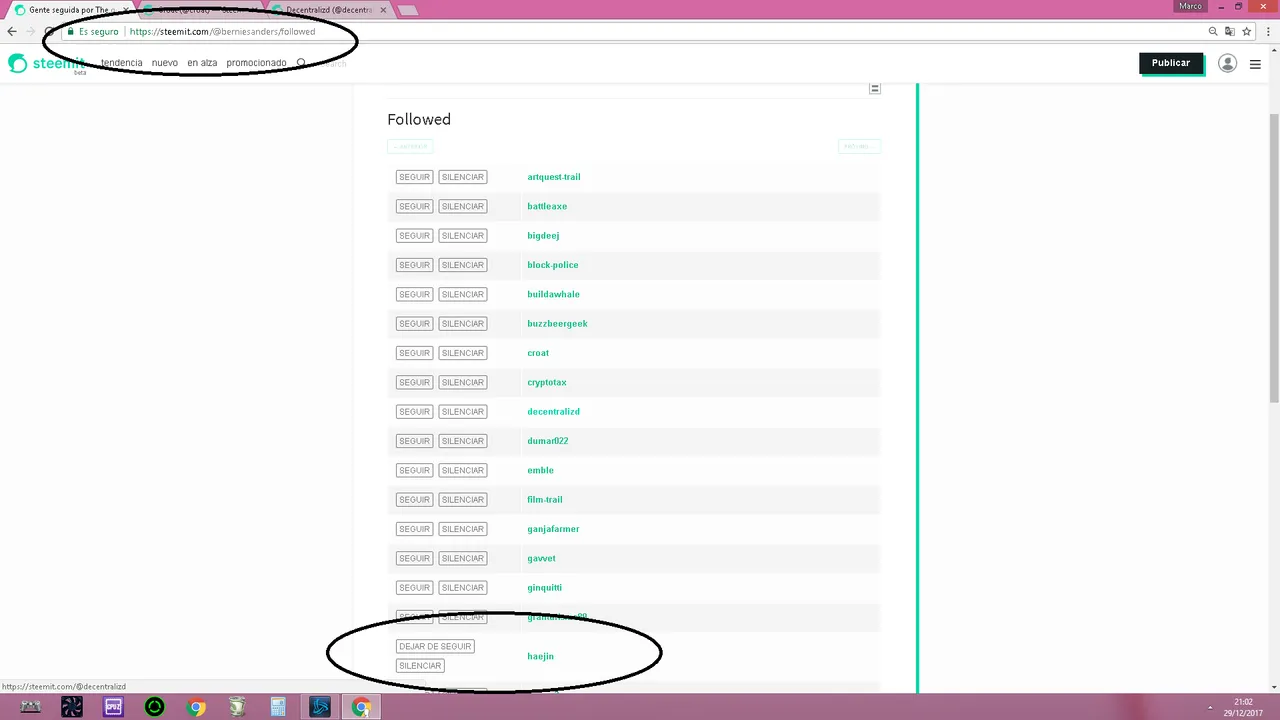Go back using the browser back arrow
The image size is (1280, 720).
(12, 32)
